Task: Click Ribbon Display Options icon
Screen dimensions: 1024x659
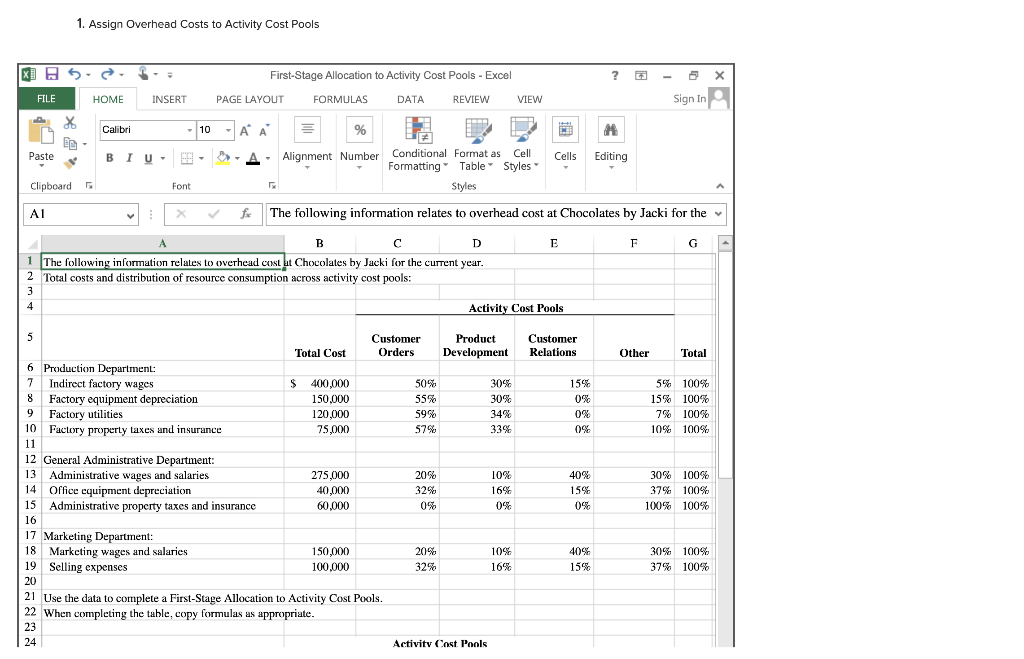Action: click(641, 75)
